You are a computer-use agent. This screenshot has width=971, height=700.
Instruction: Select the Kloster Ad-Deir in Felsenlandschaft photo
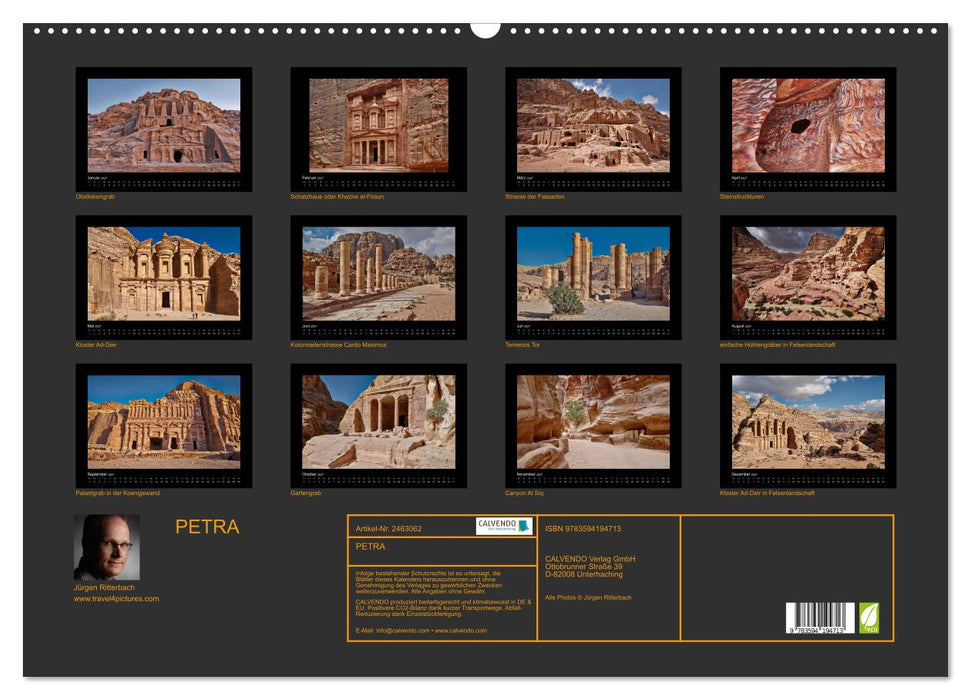[808, 426]
